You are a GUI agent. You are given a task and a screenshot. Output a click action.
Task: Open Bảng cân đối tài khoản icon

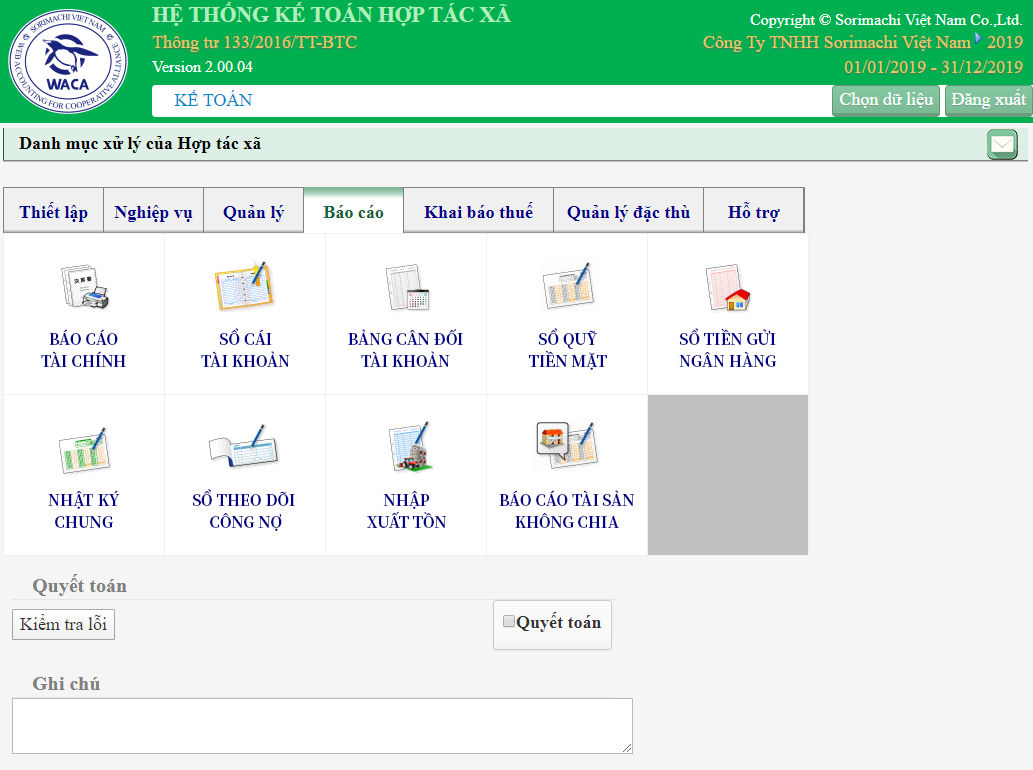point(407,287)
